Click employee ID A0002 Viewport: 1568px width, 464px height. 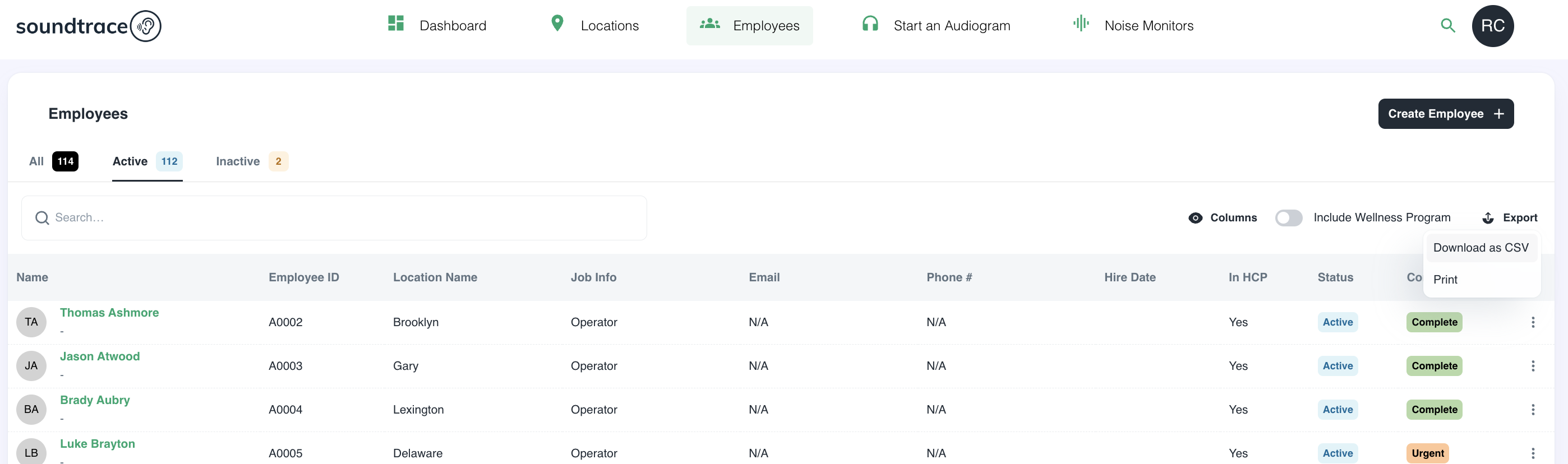(285, 322)
